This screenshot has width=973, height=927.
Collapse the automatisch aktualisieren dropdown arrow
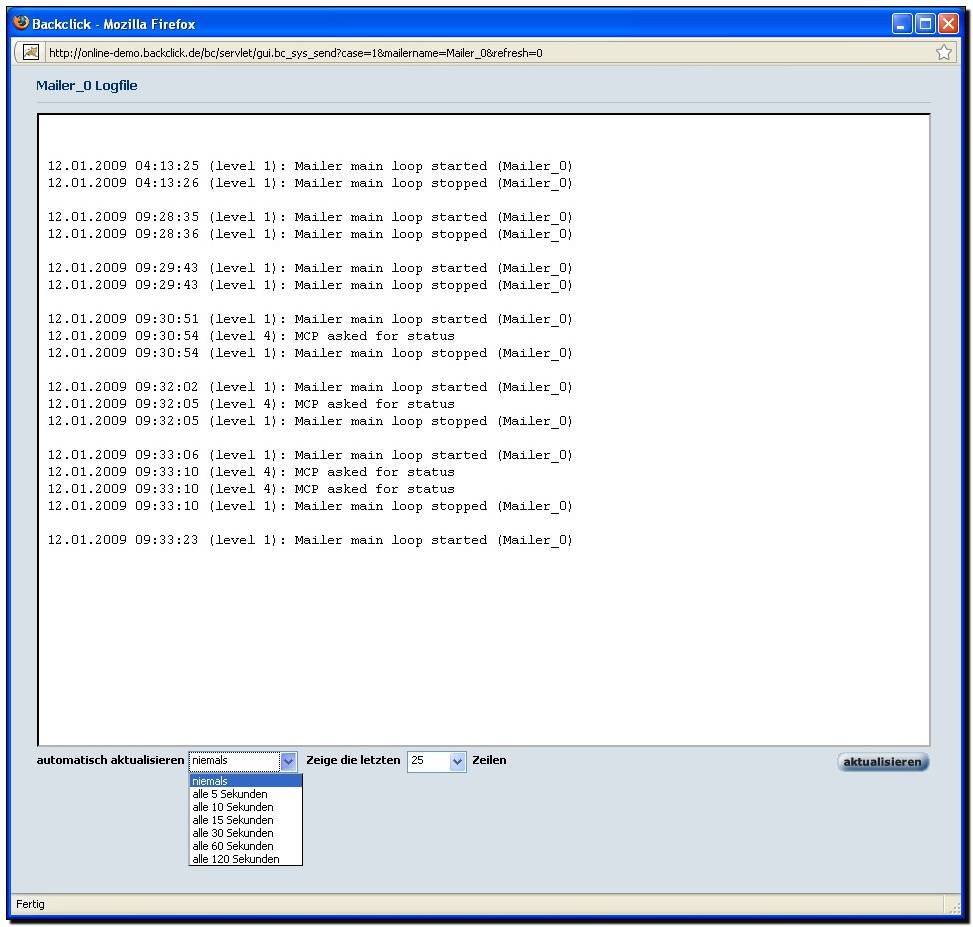click(289, 761)
